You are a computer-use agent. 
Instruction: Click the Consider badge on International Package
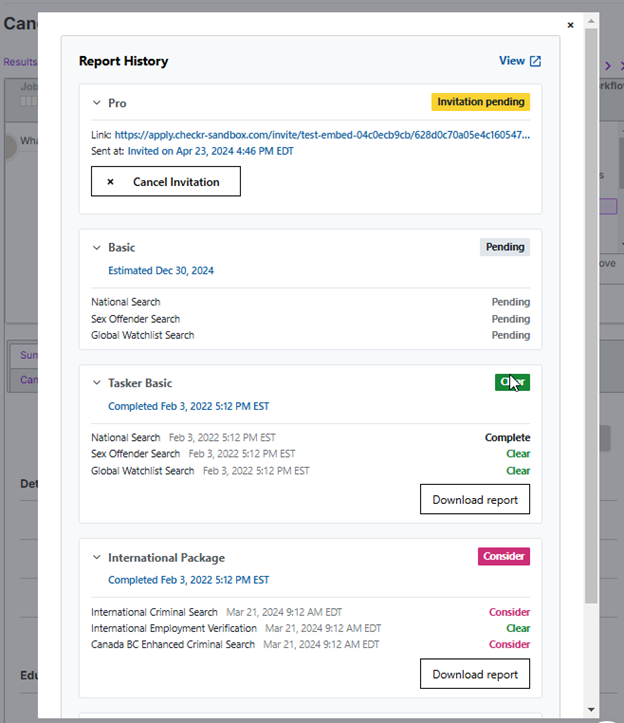tap(504, 557)
